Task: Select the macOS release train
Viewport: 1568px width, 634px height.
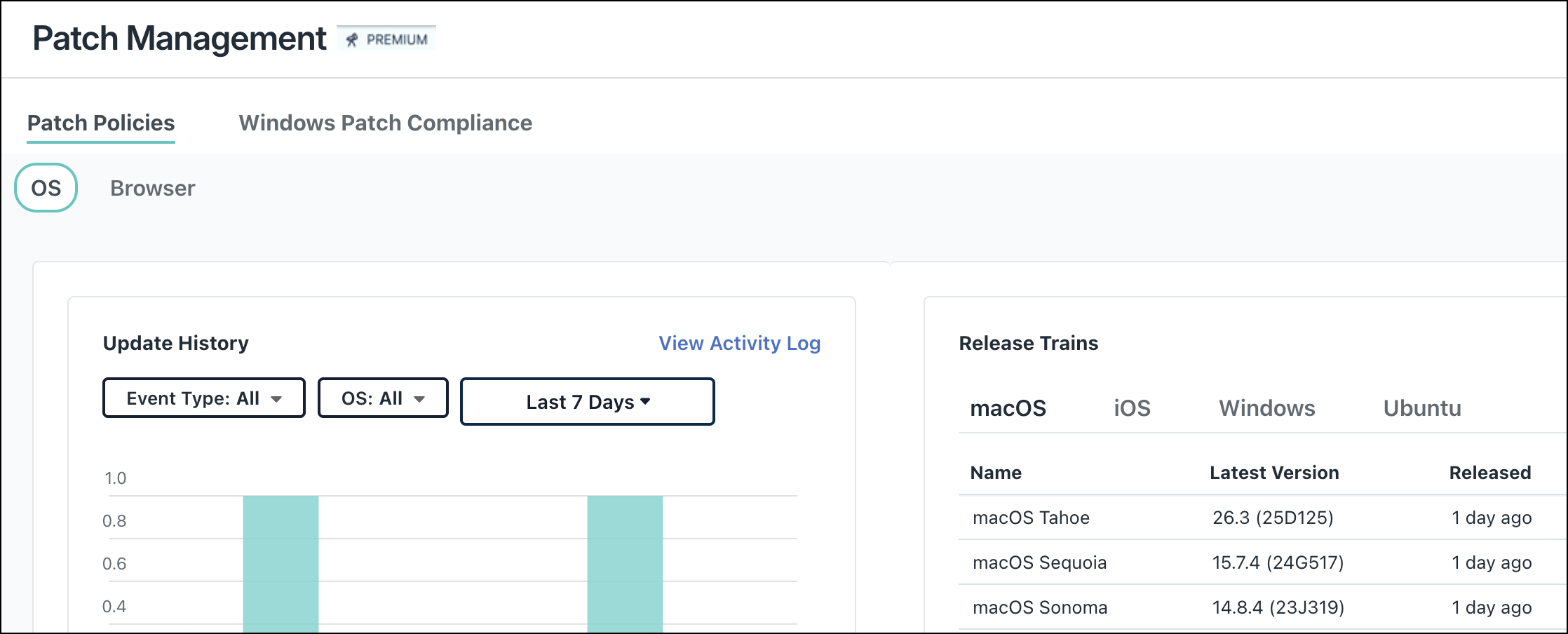Action: pyautogui.click(x=1009, y=408)
